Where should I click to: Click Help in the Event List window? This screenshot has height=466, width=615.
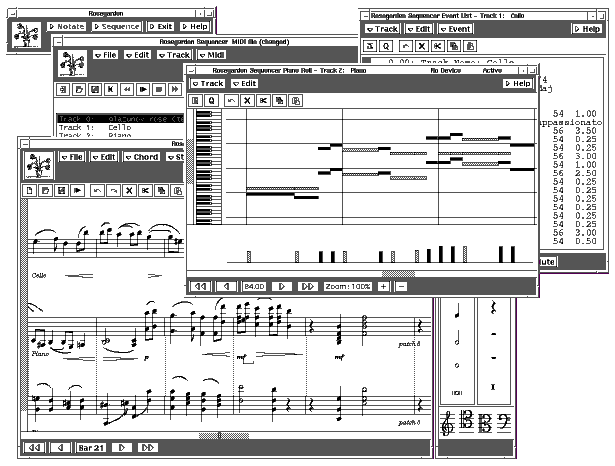tap(587, 29)
